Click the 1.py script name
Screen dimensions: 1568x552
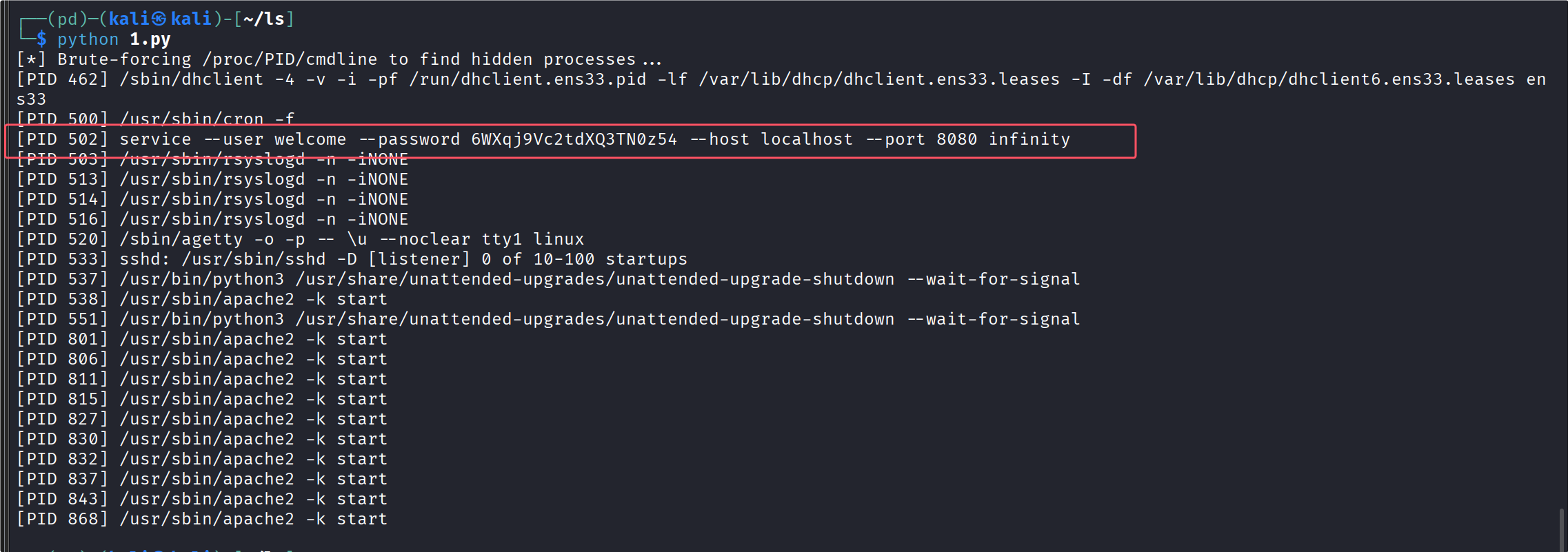(x=150, y=39)
